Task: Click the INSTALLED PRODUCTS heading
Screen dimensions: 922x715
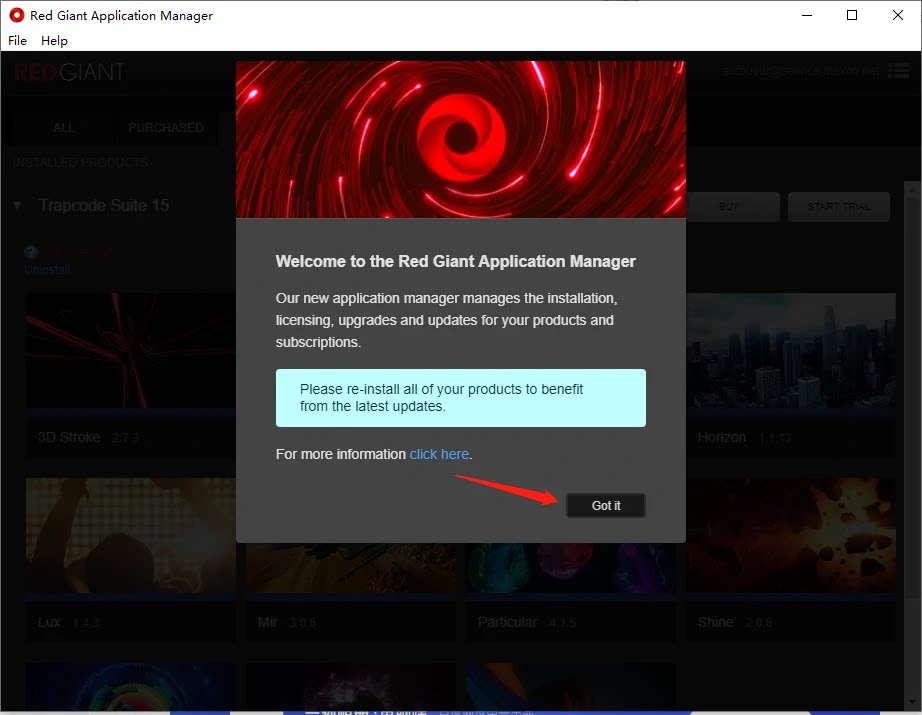Action: pos(81,162)
